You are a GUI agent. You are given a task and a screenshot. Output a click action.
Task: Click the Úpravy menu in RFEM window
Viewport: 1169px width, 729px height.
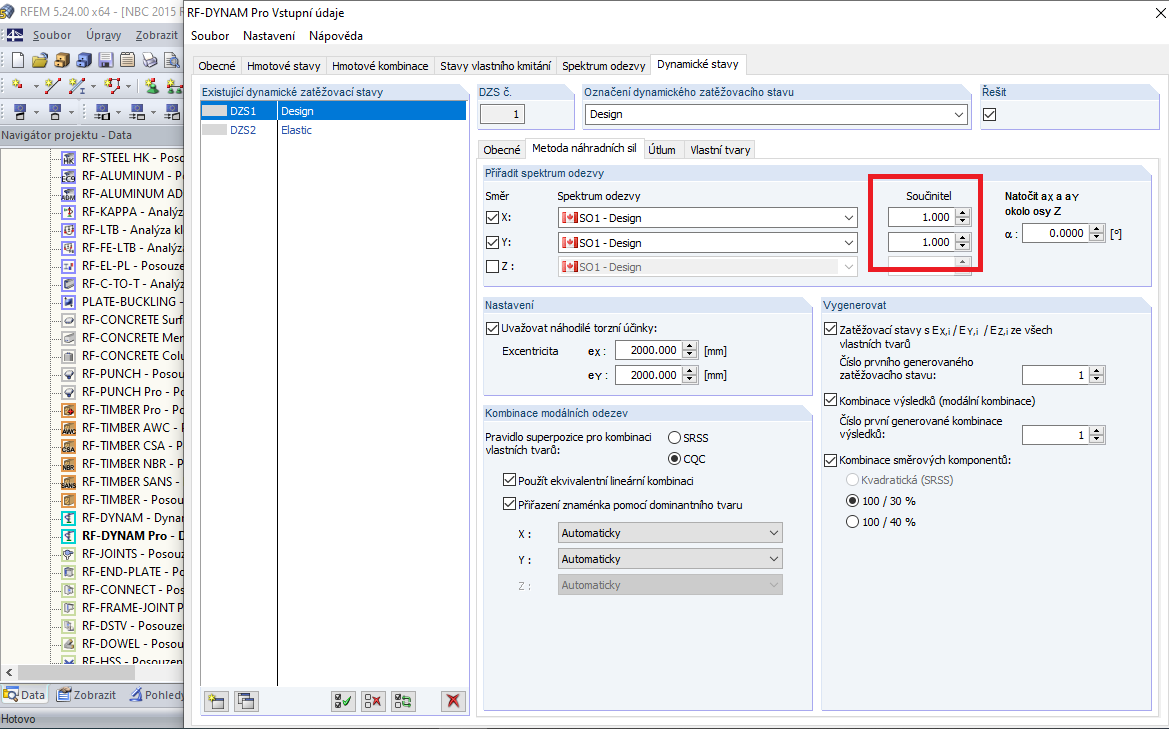click(103, 35)
